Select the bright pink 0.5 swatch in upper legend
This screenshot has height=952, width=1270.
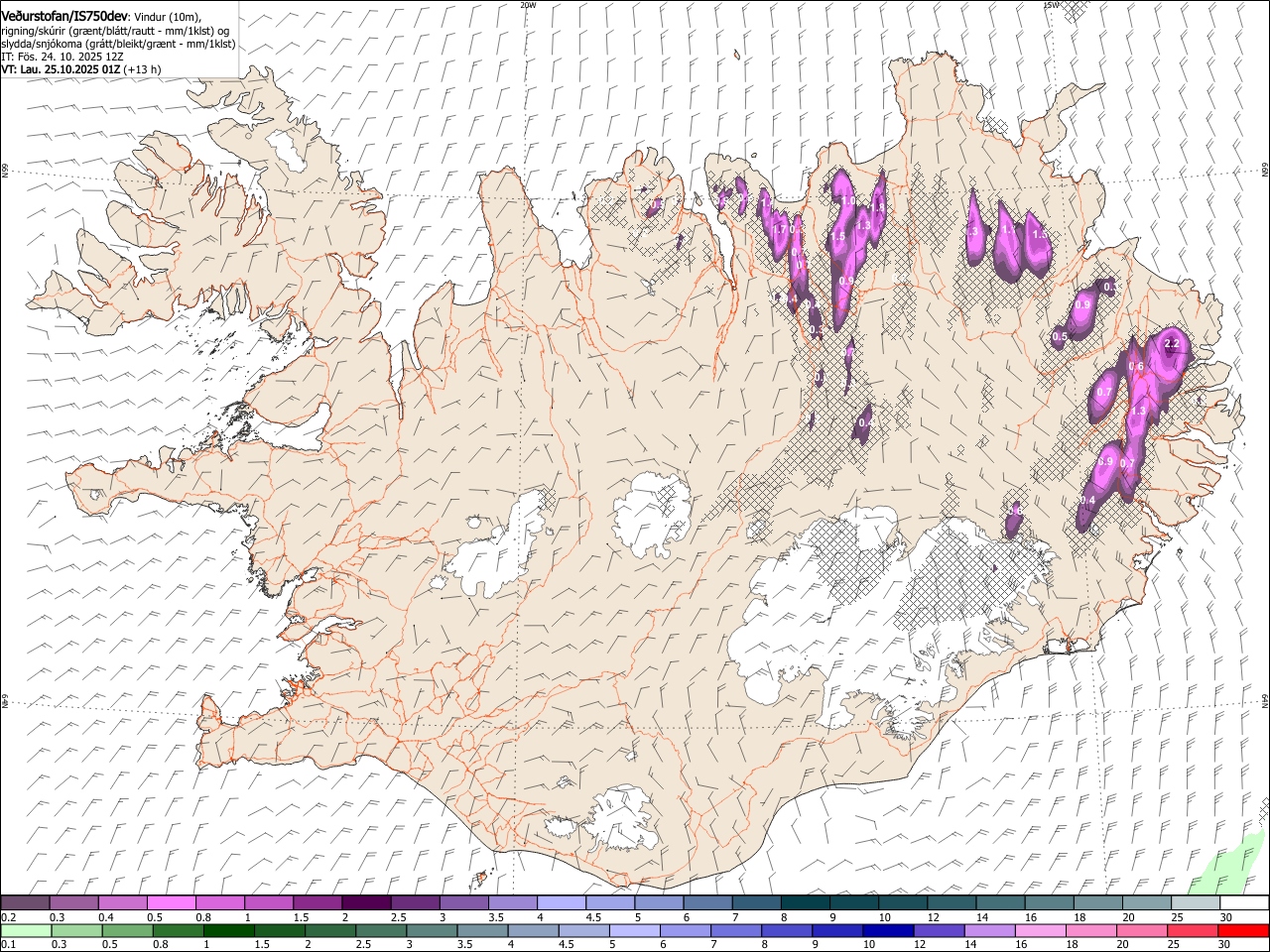coord(171,902)
